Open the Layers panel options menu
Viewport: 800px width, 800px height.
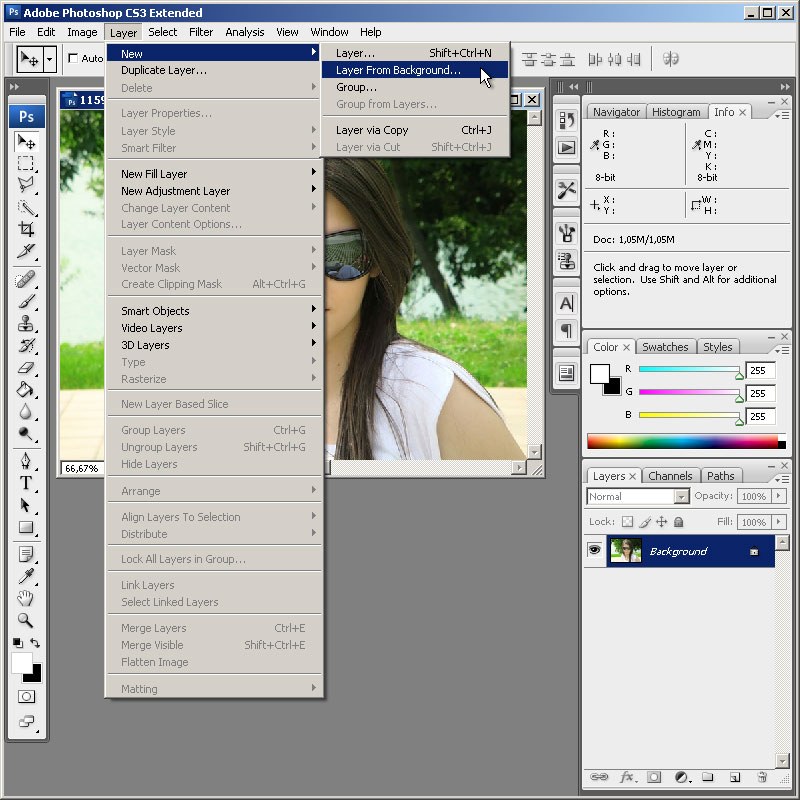(782, 479)
